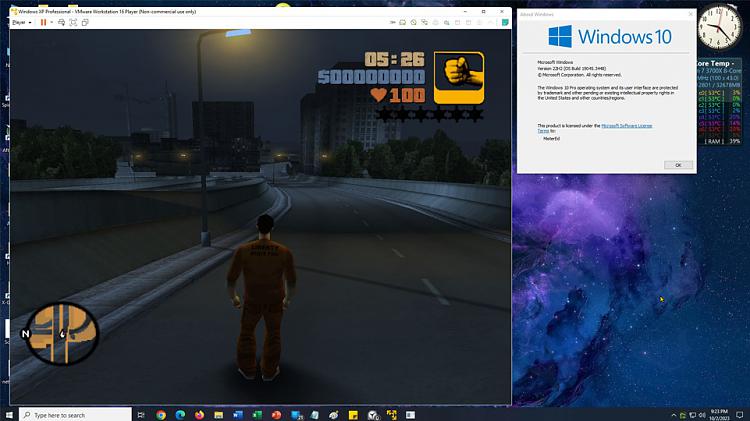Switch to the VMware Player taskbar icon

click(x=392, y=415)
